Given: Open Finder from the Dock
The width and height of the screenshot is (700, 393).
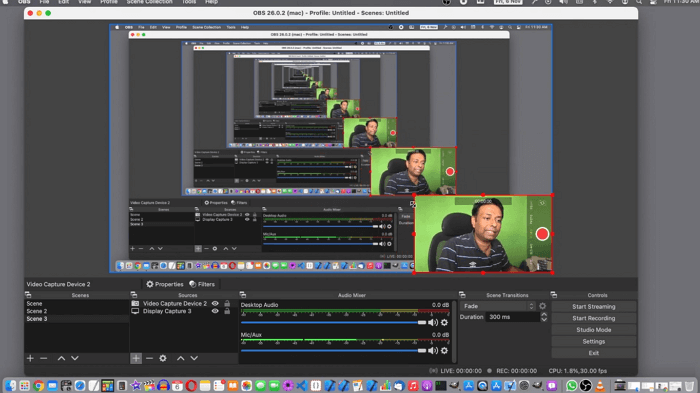Looking at the screenshot, I should click(x=11, y=385).
